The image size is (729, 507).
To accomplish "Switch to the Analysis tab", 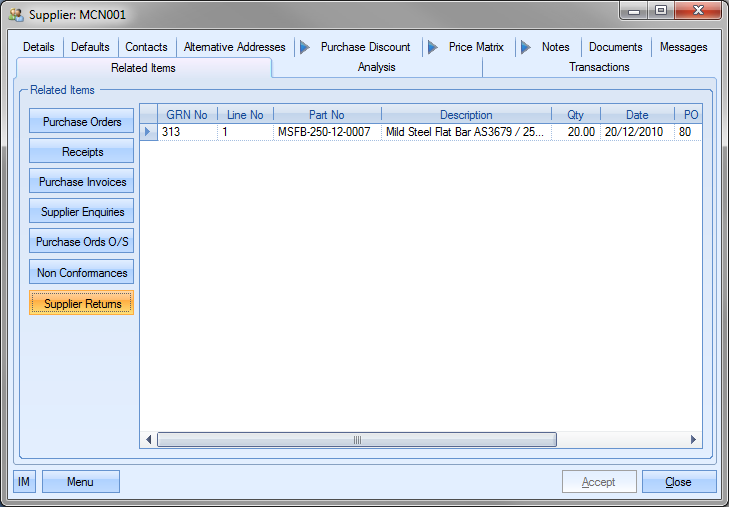I will click(376, 68).
